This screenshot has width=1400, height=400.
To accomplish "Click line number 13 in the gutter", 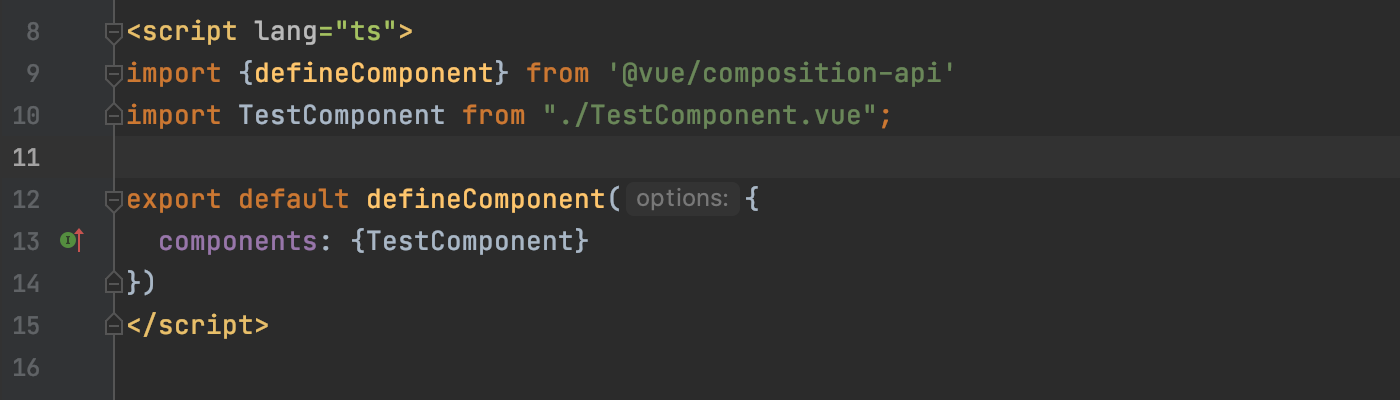I will click(27, 241).
